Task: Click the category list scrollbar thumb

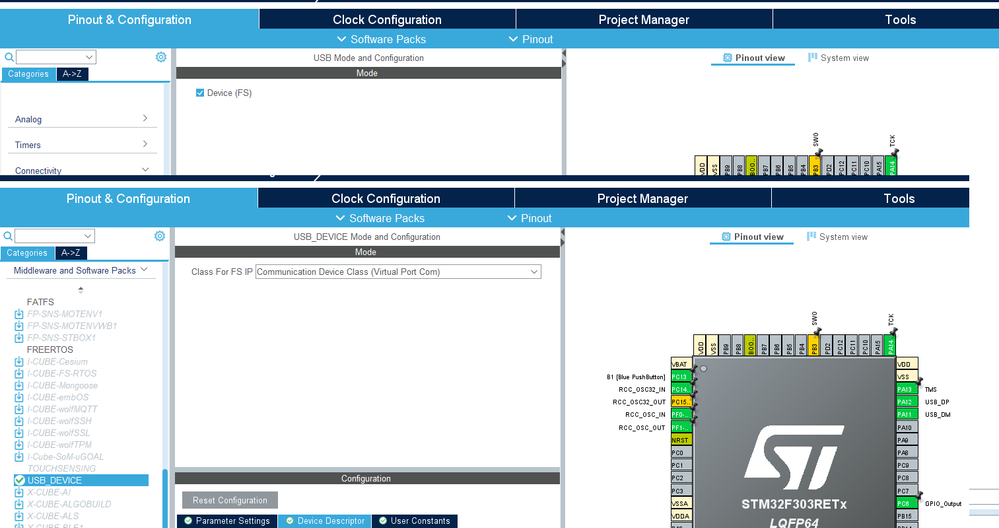Action: coord(166,499)
